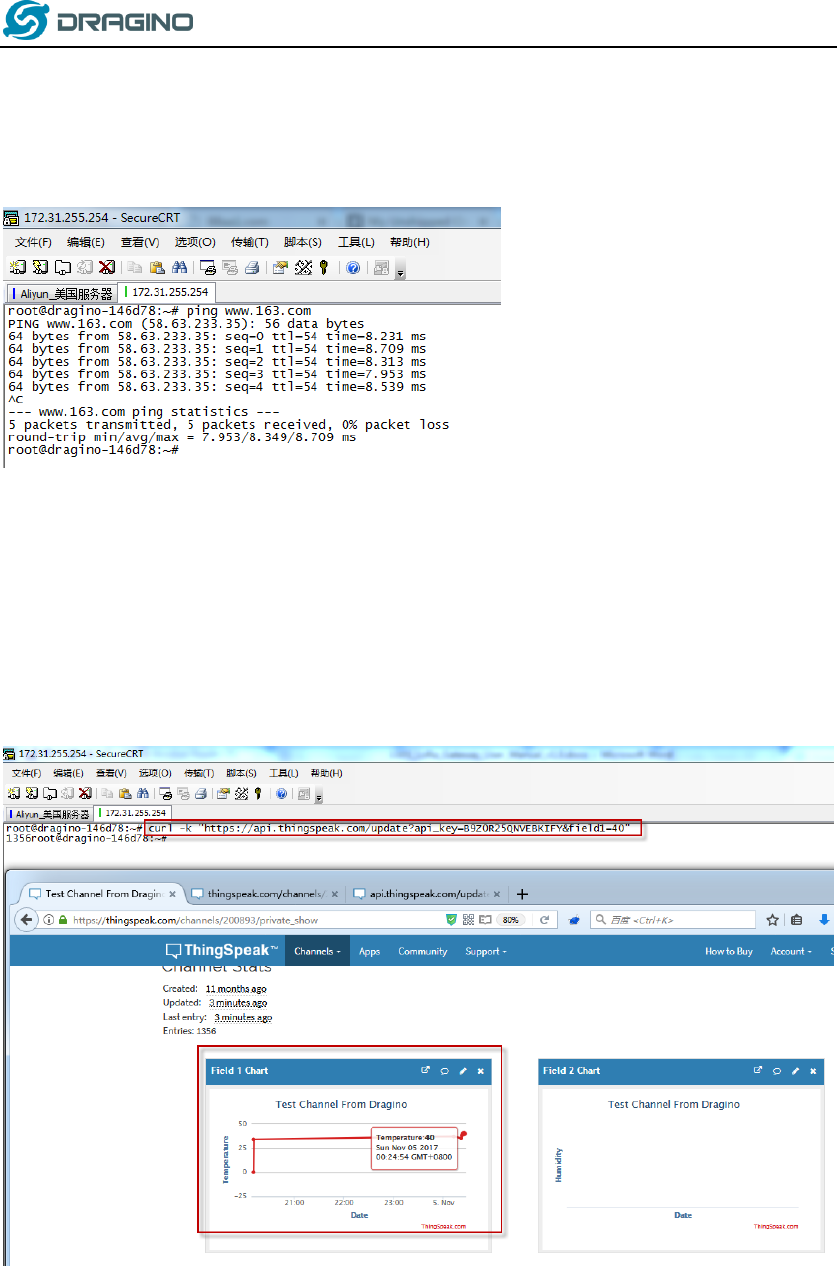Click QR code icon in browser address bar
The image size is (837, 1266).
coord(467,919)
